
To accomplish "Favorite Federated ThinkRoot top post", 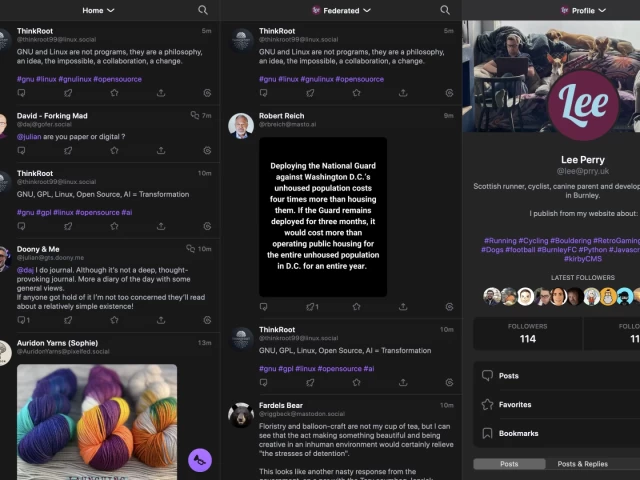I will (356, 93).
